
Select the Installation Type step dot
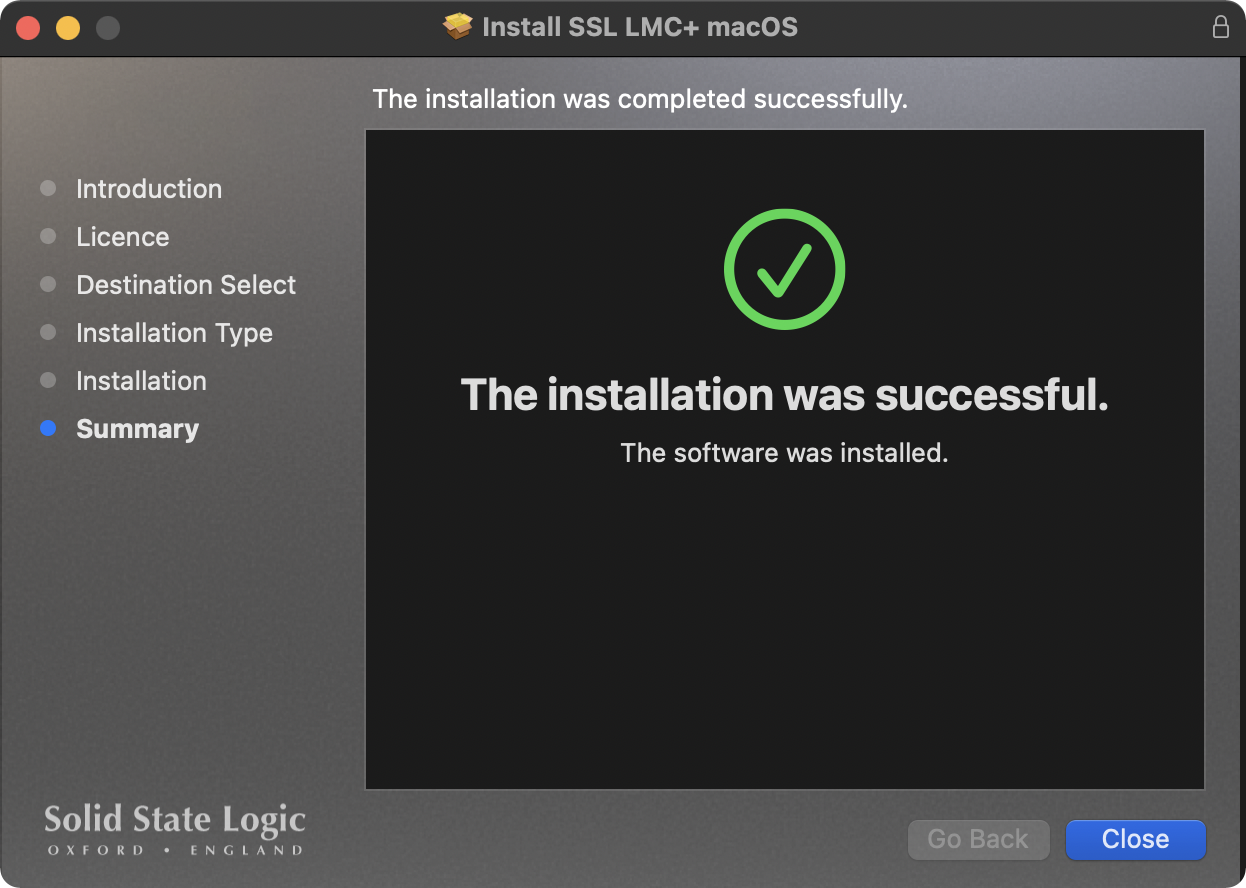[x=47, y=332]
